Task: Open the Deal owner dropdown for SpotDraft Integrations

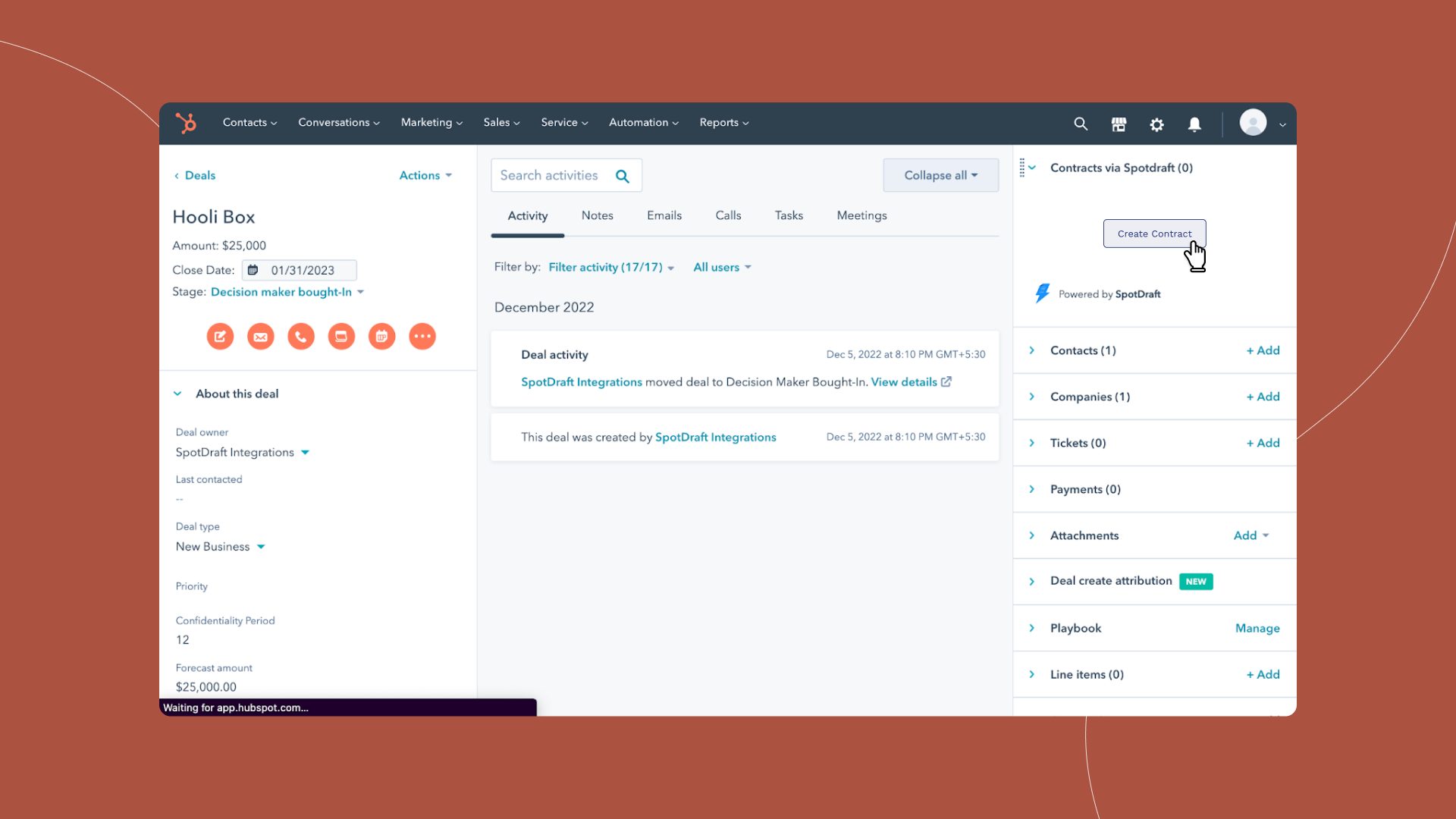Action: pyautogui.click(x=306, y=452)
